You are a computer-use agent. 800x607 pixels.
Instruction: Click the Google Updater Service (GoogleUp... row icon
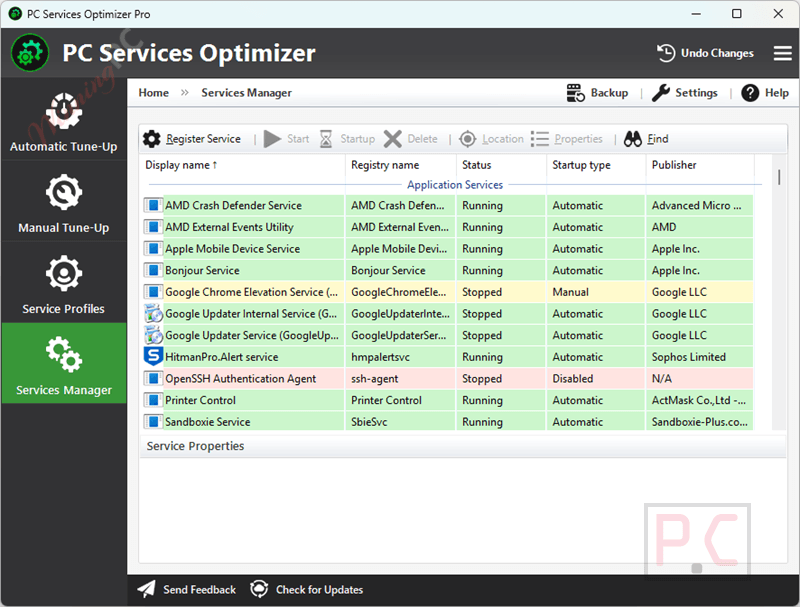[x=153, y=335]
